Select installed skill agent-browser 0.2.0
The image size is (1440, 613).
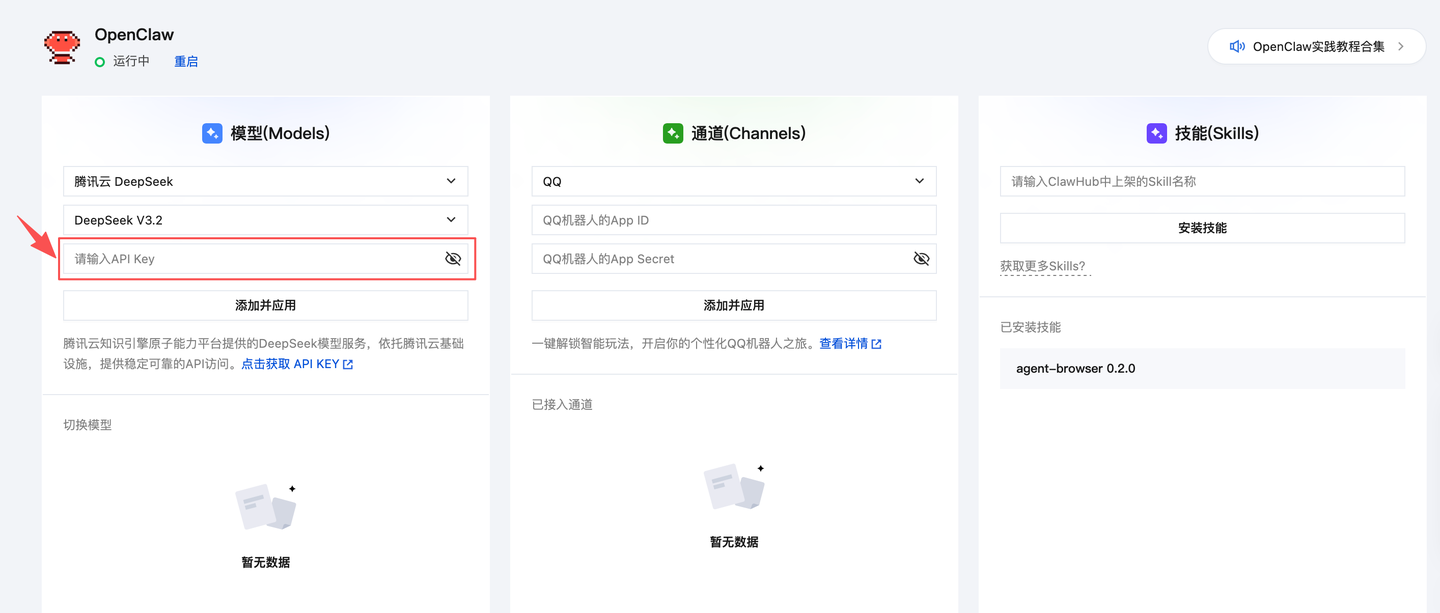(1201, 368)
